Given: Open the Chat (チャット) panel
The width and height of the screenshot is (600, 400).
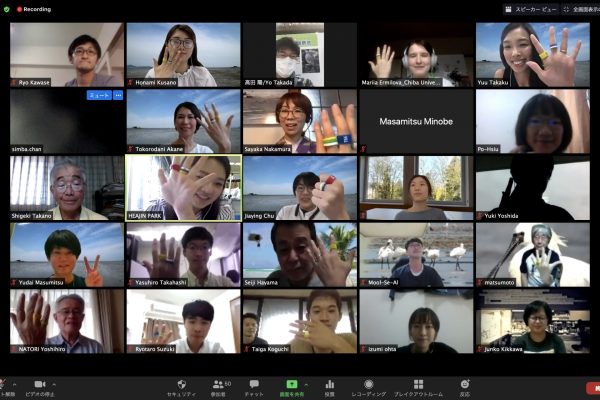Looking at the screenshot, I should coord(254,384).
